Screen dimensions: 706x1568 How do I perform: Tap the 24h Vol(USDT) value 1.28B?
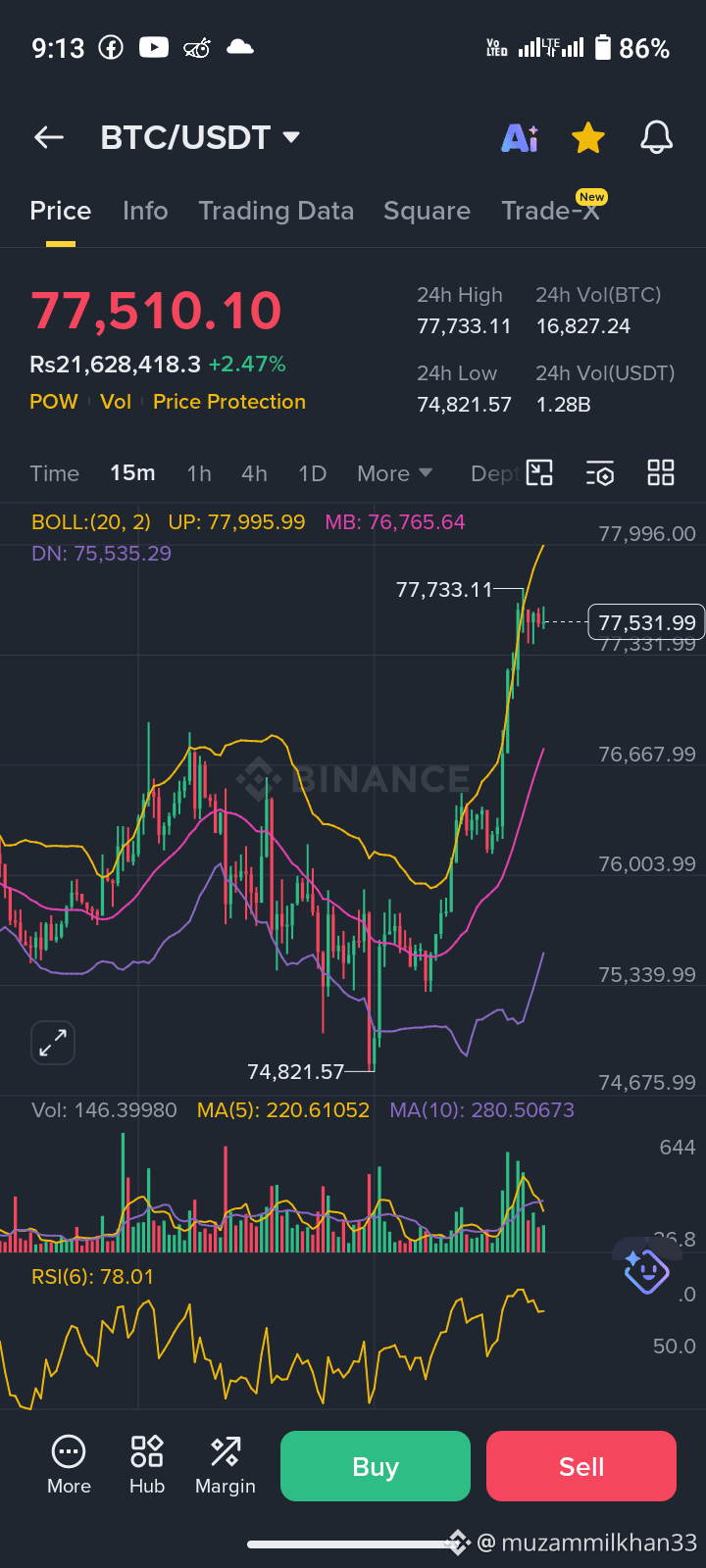coord(563,405)
